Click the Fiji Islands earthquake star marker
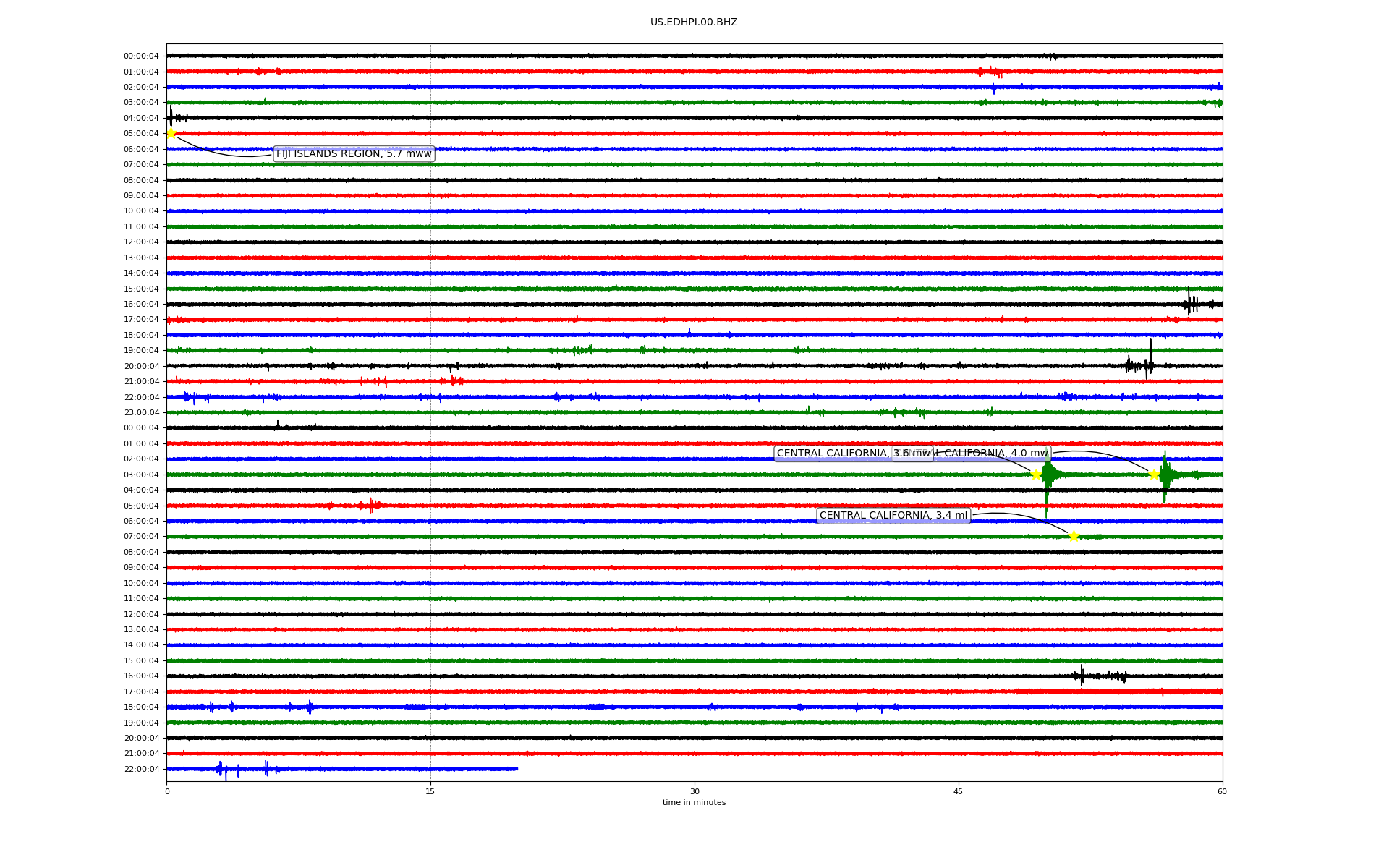Image resolution: width=1389 pixels, height=868 pixels. 171,133
